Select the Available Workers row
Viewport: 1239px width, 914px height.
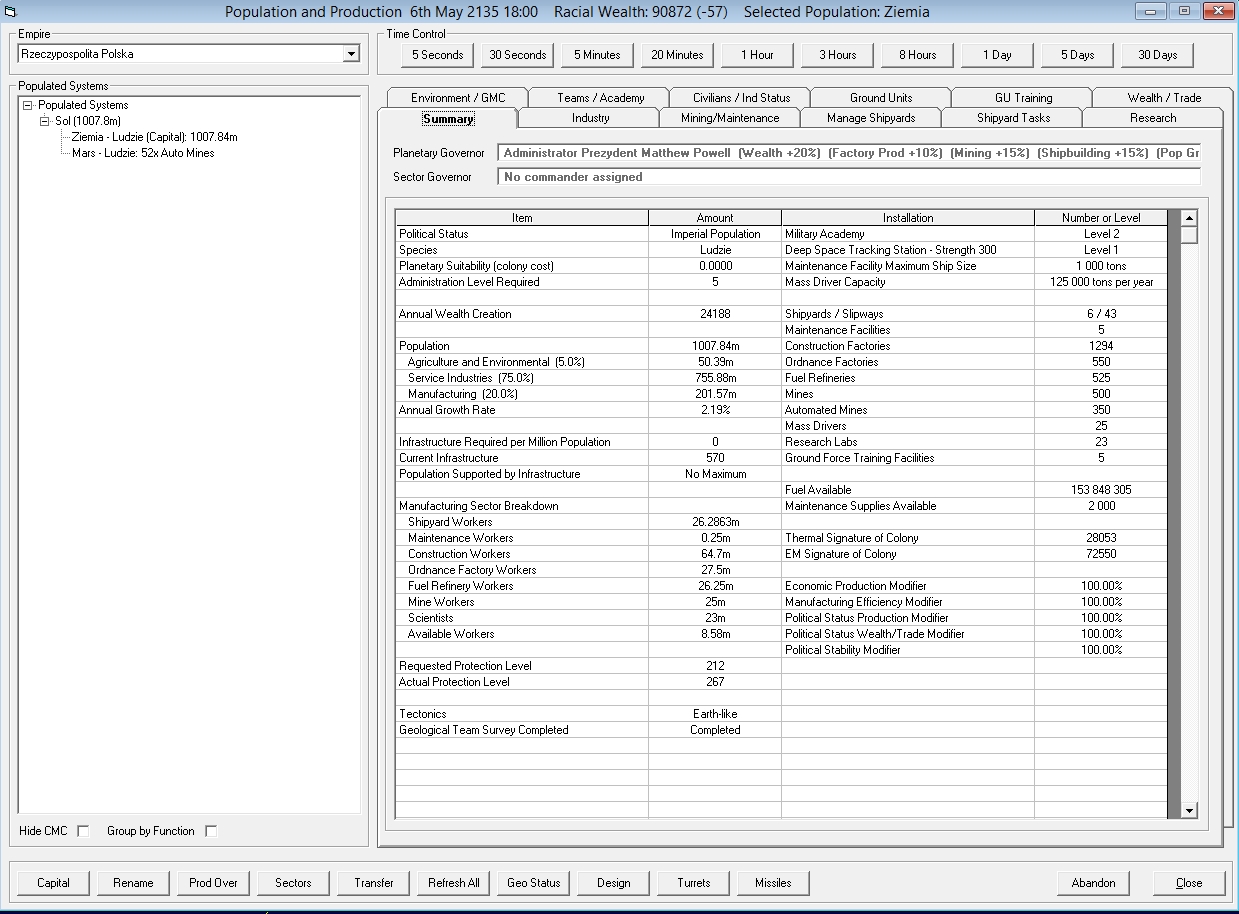(x=588, y=634)
